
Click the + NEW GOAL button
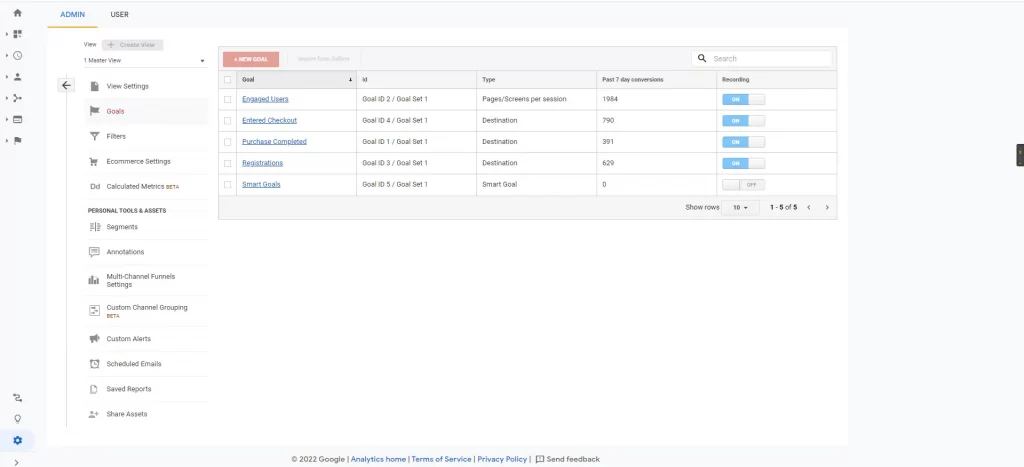tap(250, 59)
